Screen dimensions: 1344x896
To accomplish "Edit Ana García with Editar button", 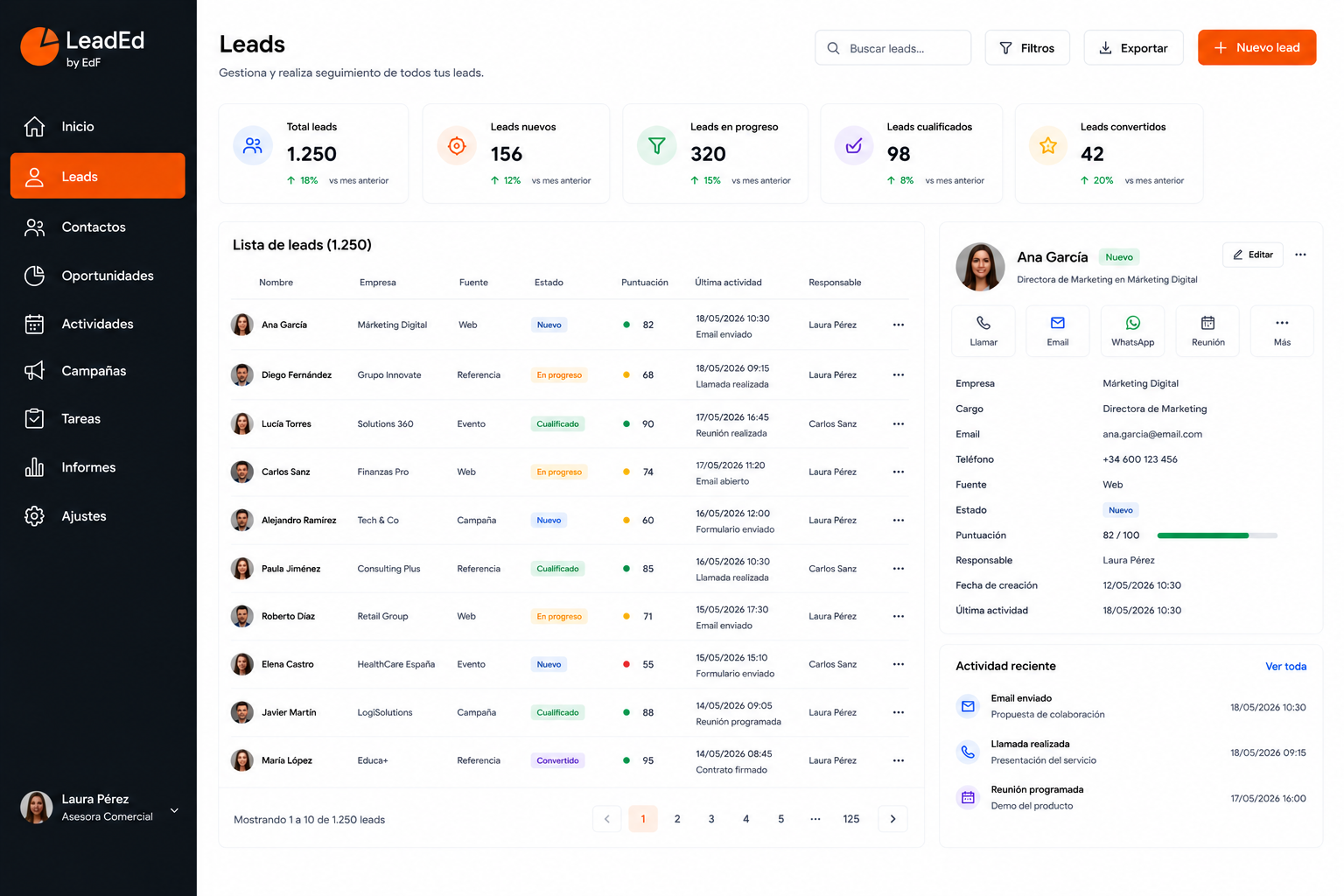I will click(x=1253, y=255).
